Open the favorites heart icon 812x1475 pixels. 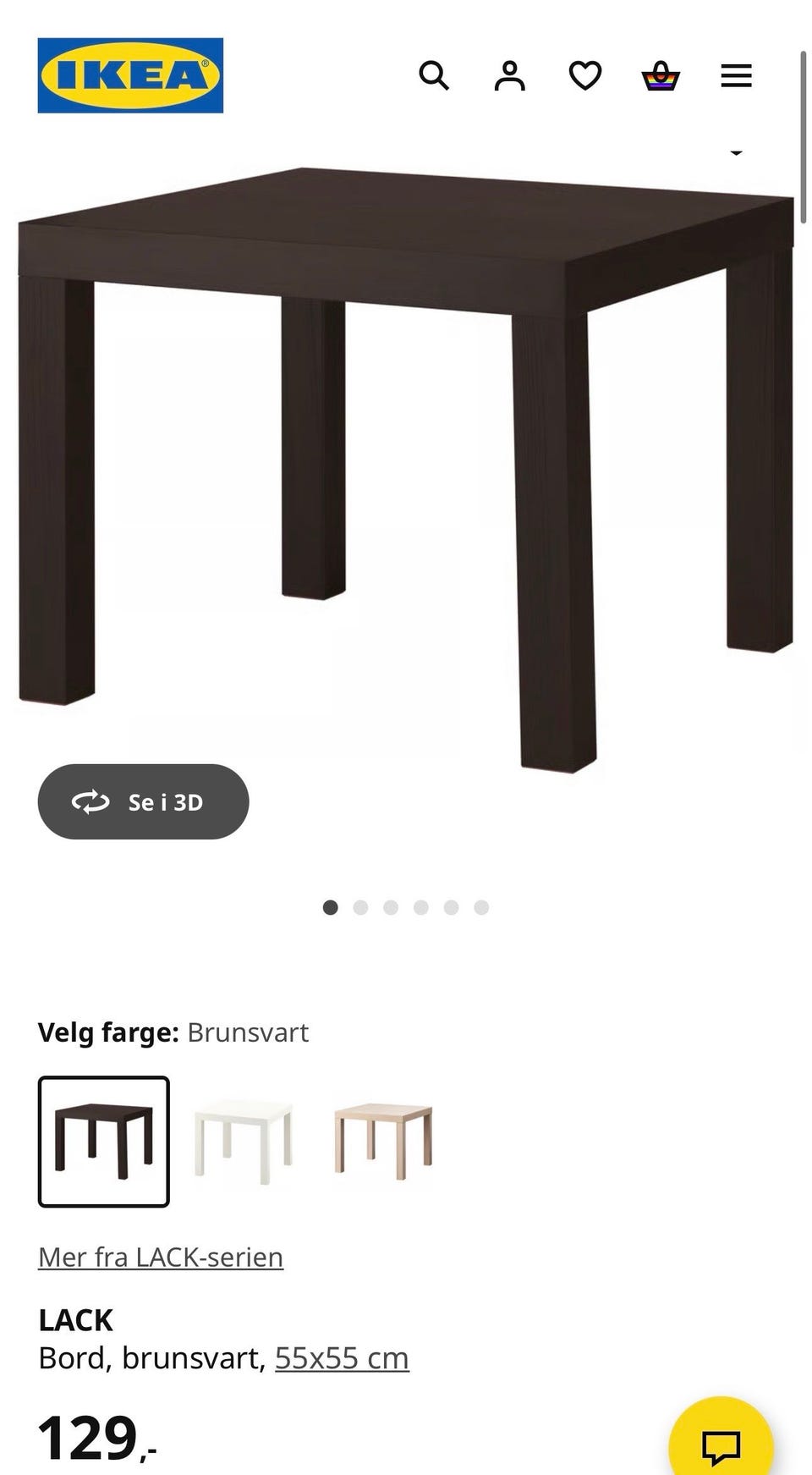[584, 75]
